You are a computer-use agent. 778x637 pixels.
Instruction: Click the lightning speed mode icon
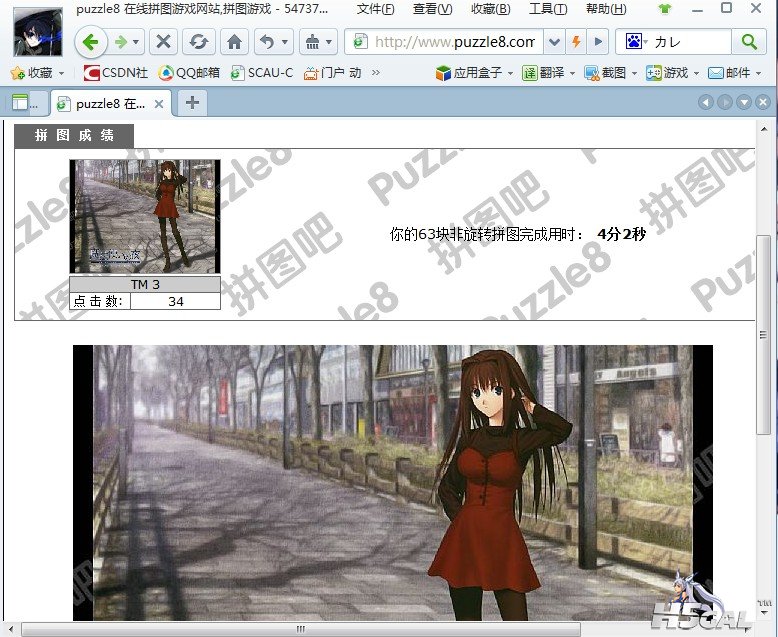tap(577, 42)
